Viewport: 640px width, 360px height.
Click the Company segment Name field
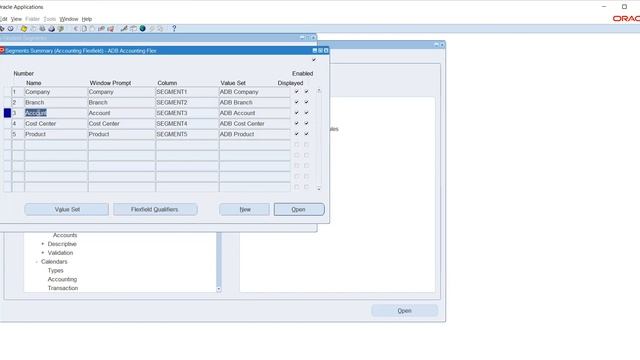pos(56,92)
